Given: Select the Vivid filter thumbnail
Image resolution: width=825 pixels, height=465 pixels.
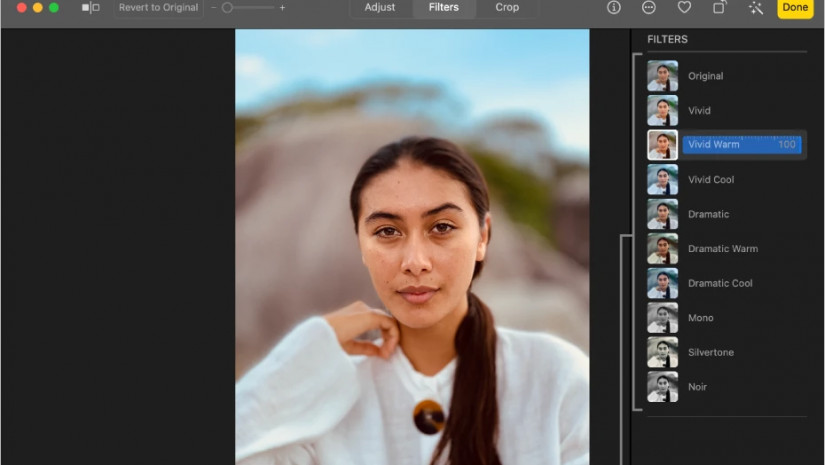Looking at the screenshot, I should pos(662,110).
